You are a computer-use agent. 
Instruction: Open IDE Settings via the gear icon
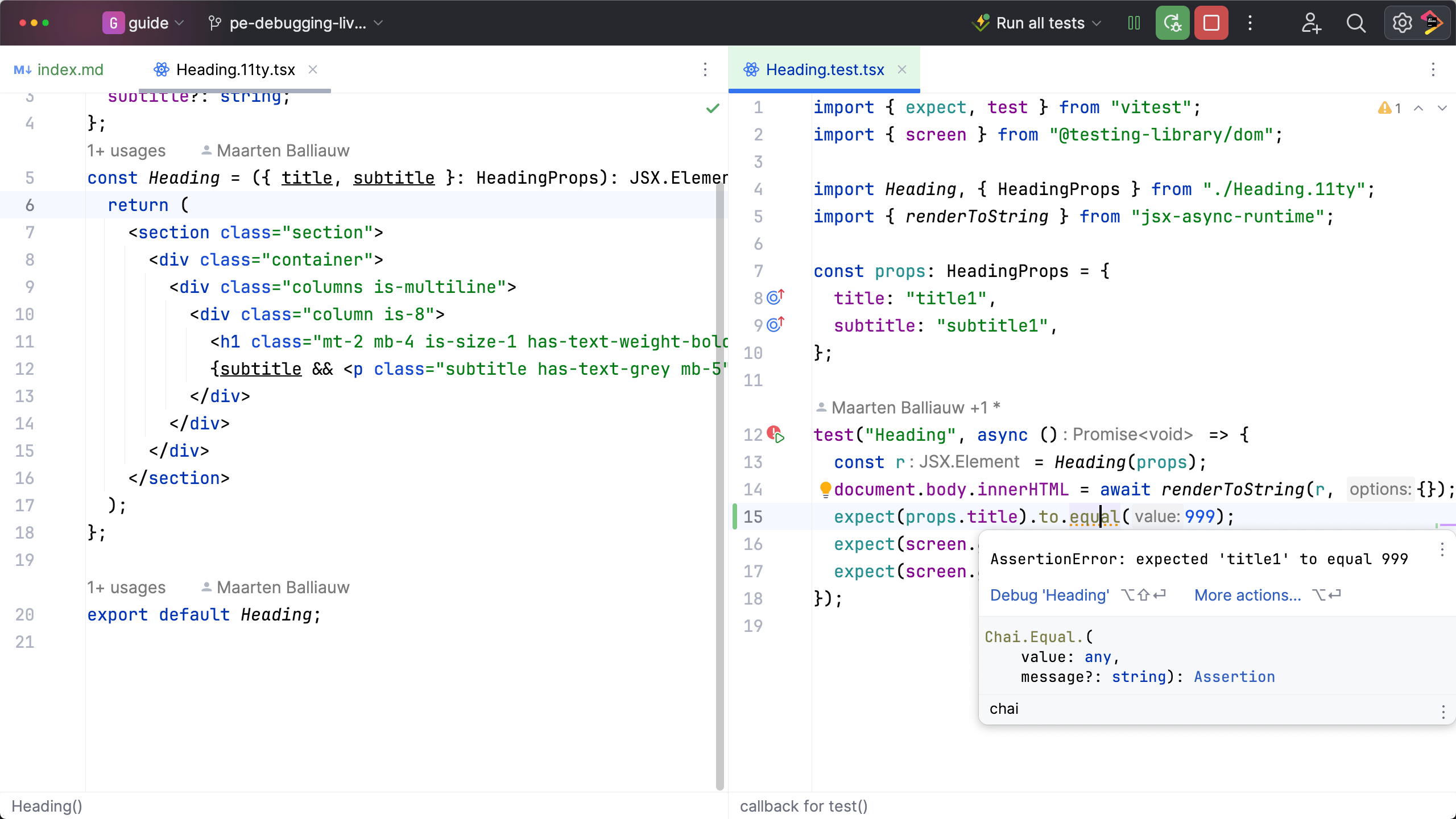coord(1401,23)
